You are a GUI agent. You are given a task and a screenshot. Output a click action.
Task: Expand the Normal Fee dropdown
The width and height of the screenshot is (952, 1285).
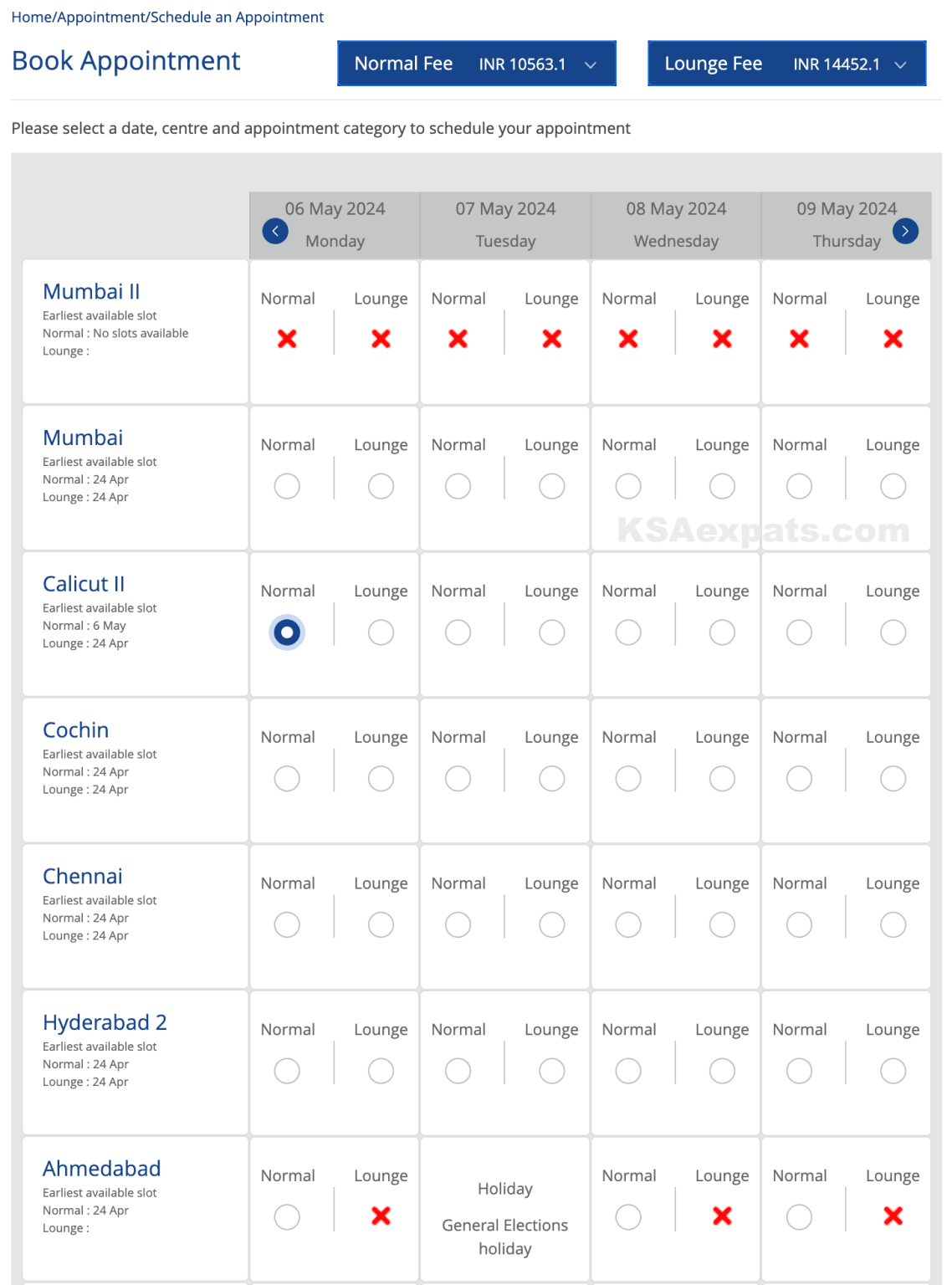tap(477, 64)
